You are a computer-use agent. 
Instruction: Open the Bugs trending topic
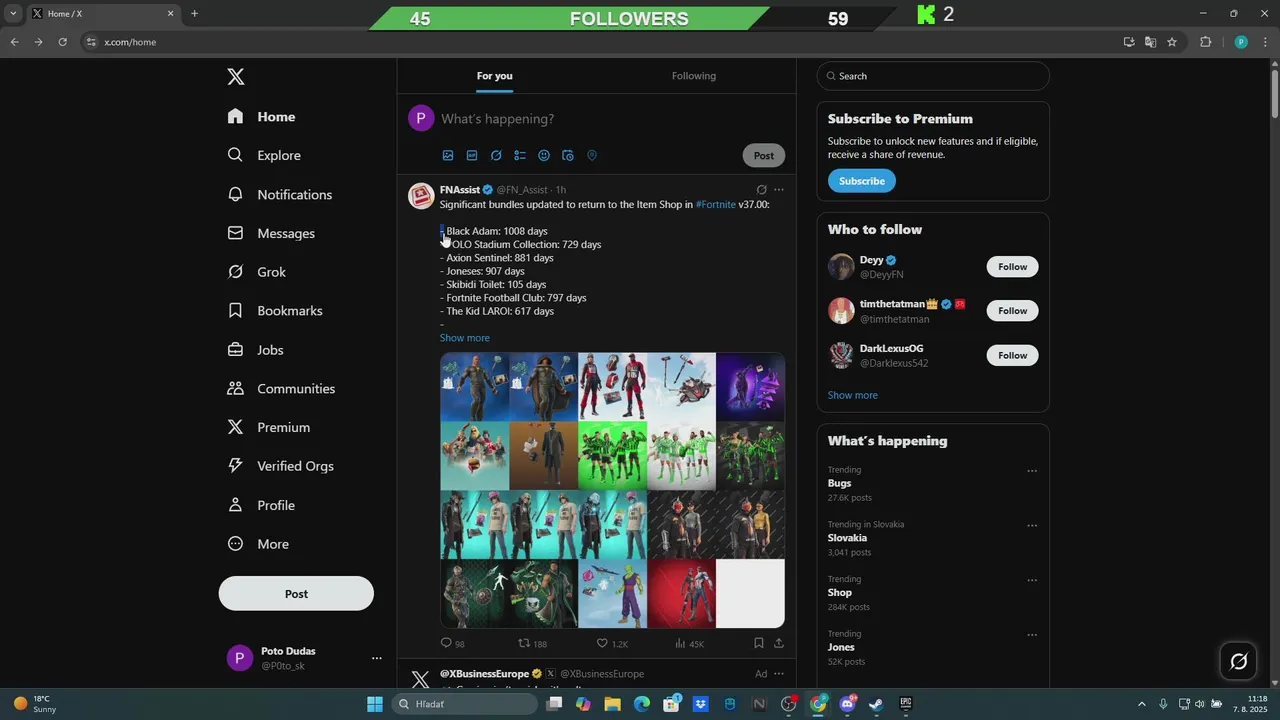tap(840, 484)
